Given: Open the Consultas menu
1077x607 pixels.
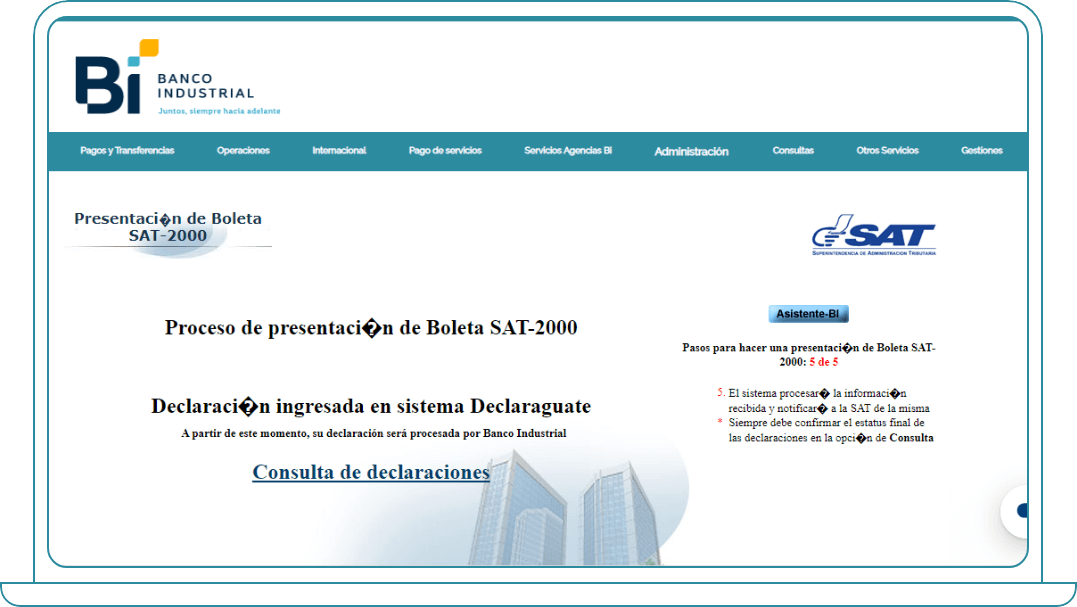Looking at the screenshot, I should pyautogui.click(x=793, y=150).
